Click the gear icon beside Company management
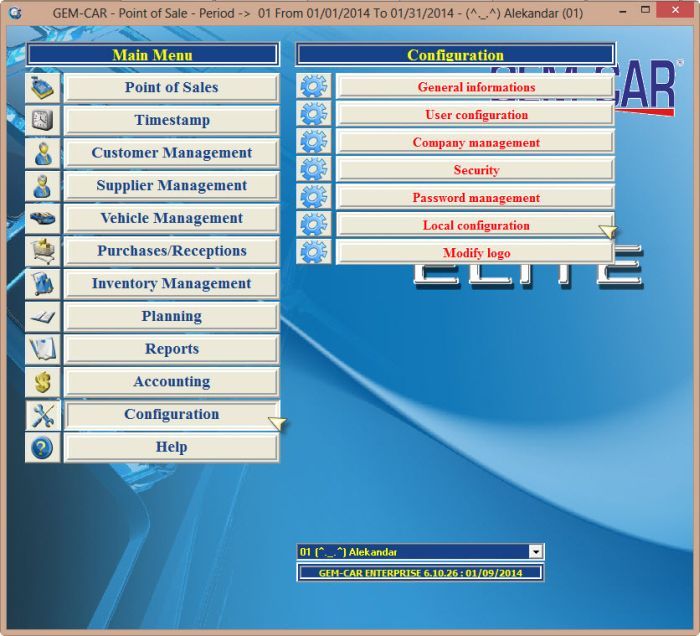Viewport: 700px width, 636px height. [x=313, y=141]
